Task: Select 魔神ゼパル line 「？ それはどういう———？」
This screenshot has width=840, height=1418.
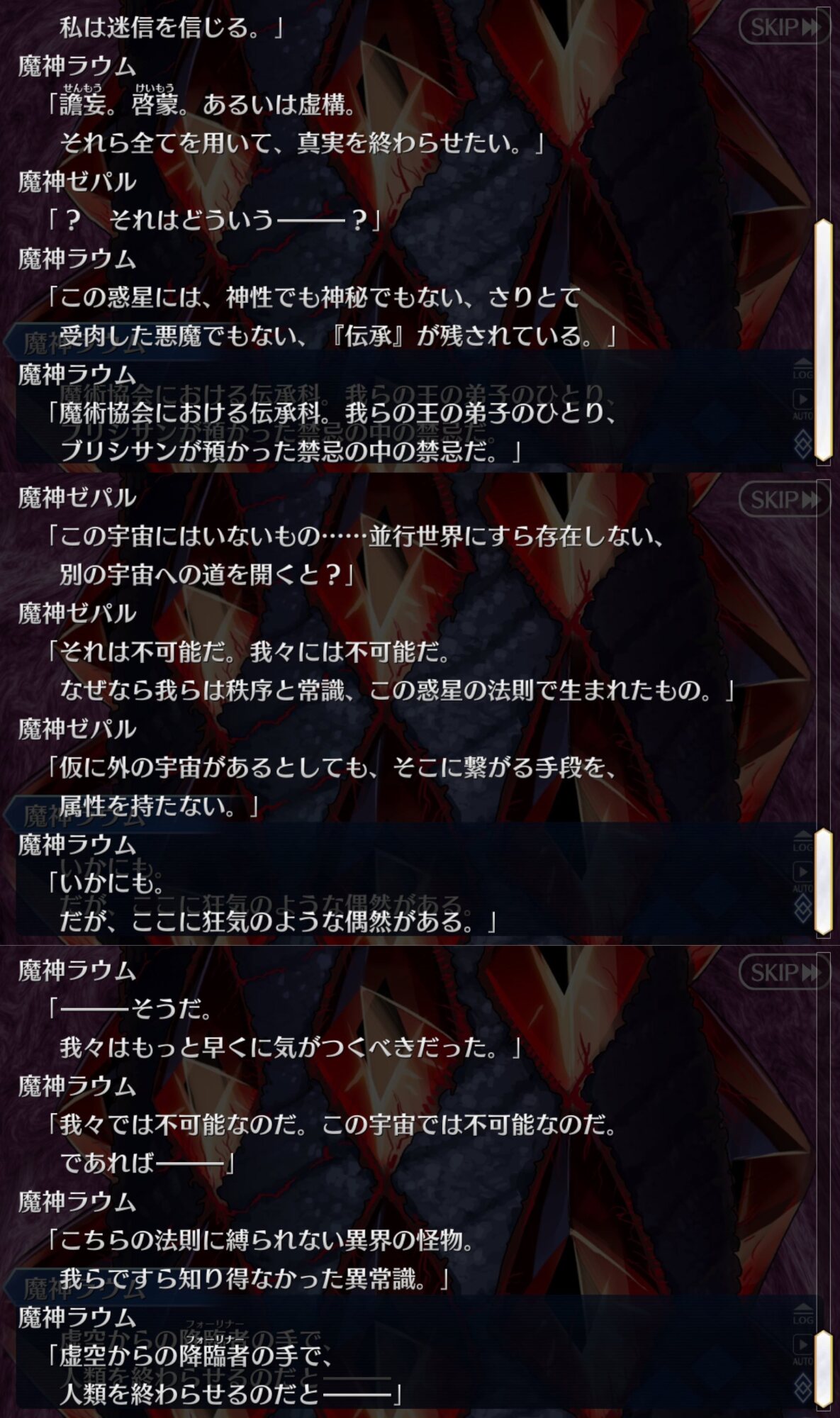Action: tap(212, 220)
